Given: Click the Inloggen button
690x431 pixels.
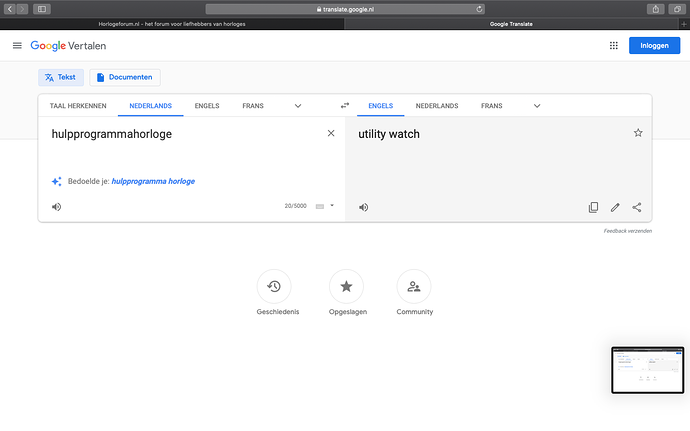Looking at the screenshot, I should [654, 45].
